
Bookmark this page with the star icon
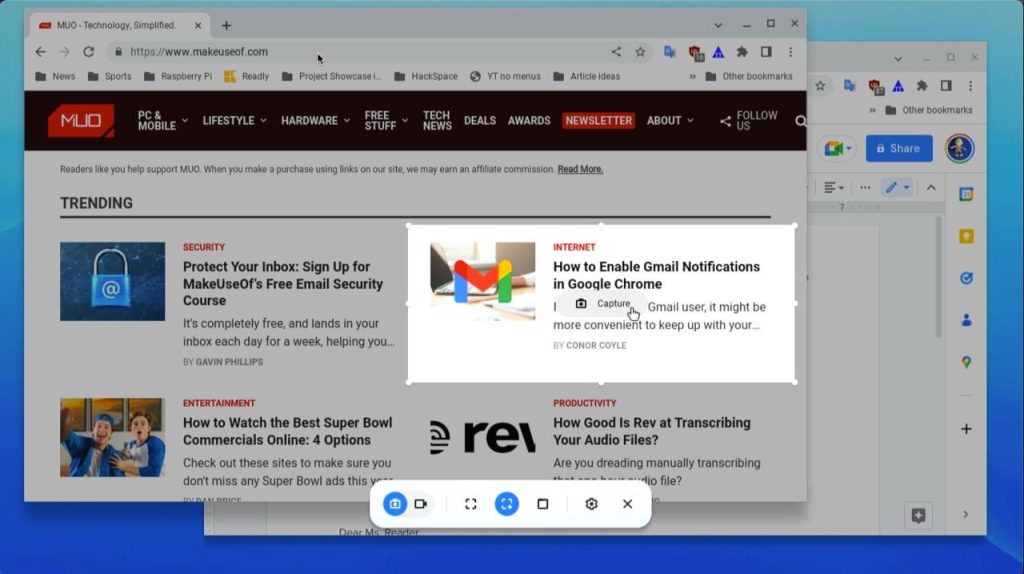coord(640,52)
